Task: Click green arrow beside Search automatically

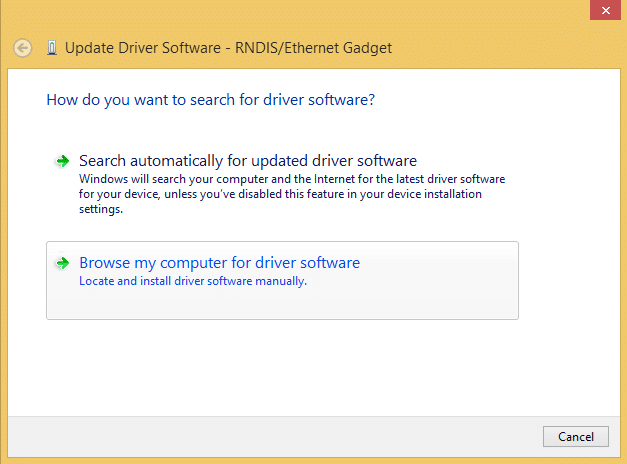Action: click(x=62, y=161)
